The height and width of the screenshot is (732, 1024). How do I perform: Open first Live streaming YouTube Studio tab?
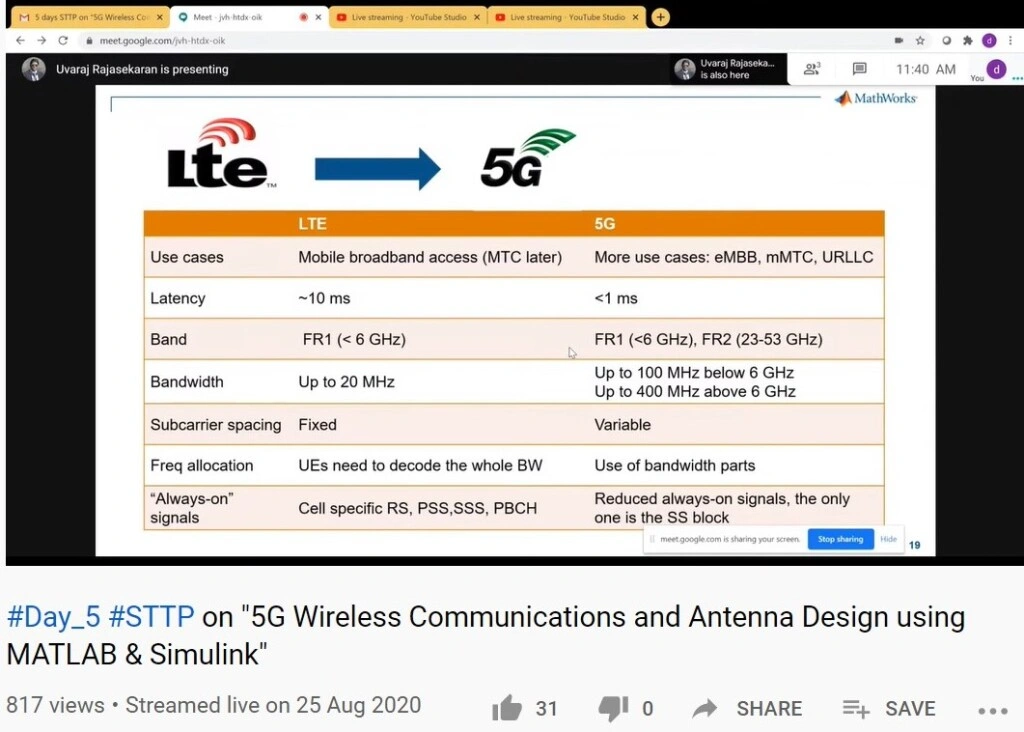tap(408, 17)
